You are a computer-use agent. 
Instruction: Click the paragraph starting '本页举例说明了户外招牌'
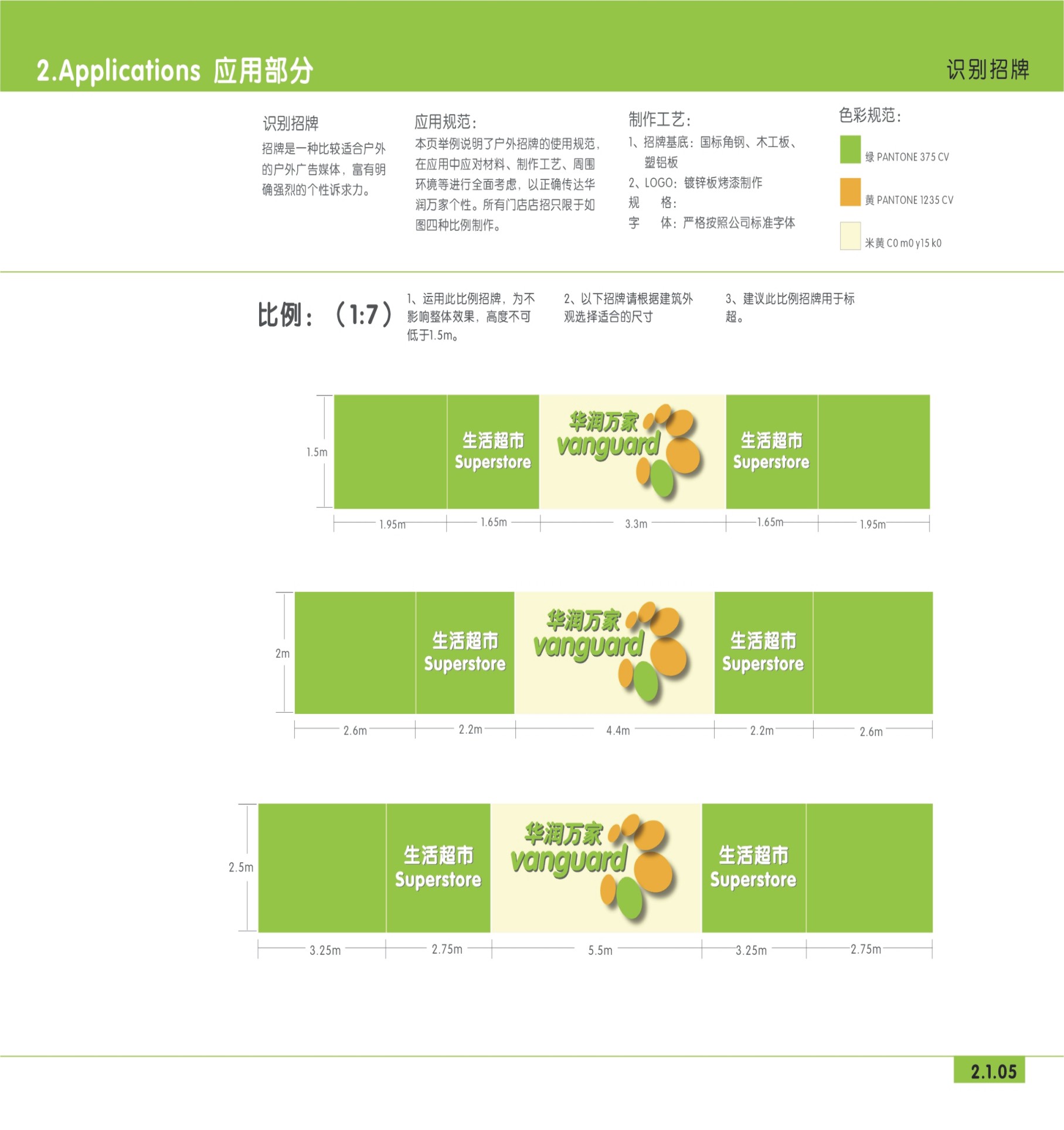click(508, 184)
